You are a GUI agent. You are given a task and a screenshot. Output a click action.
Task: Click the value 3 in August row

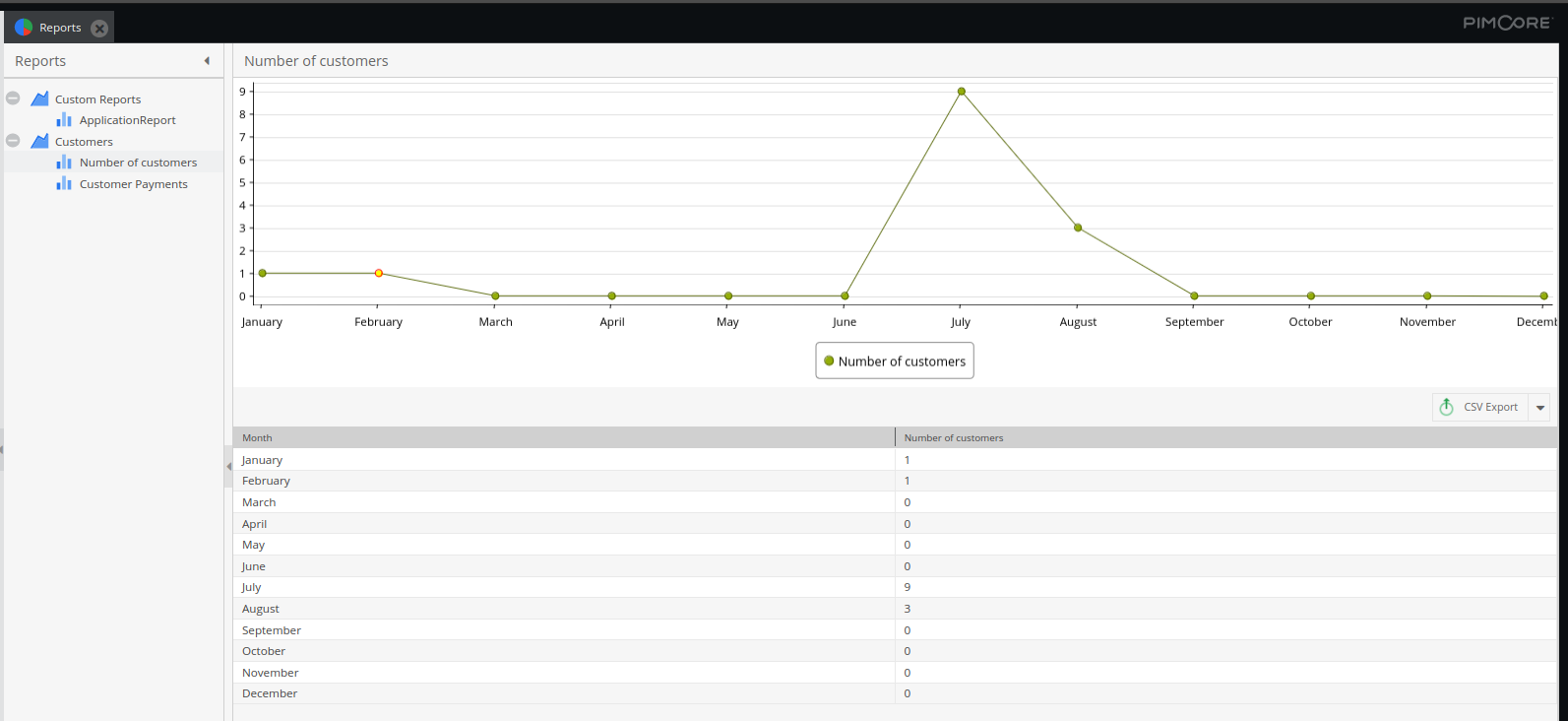tap(908, 609)
